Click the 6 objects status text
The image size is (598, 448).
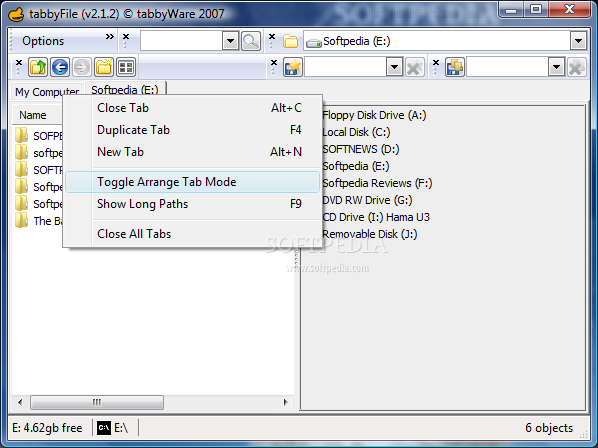tap(549, 428)
